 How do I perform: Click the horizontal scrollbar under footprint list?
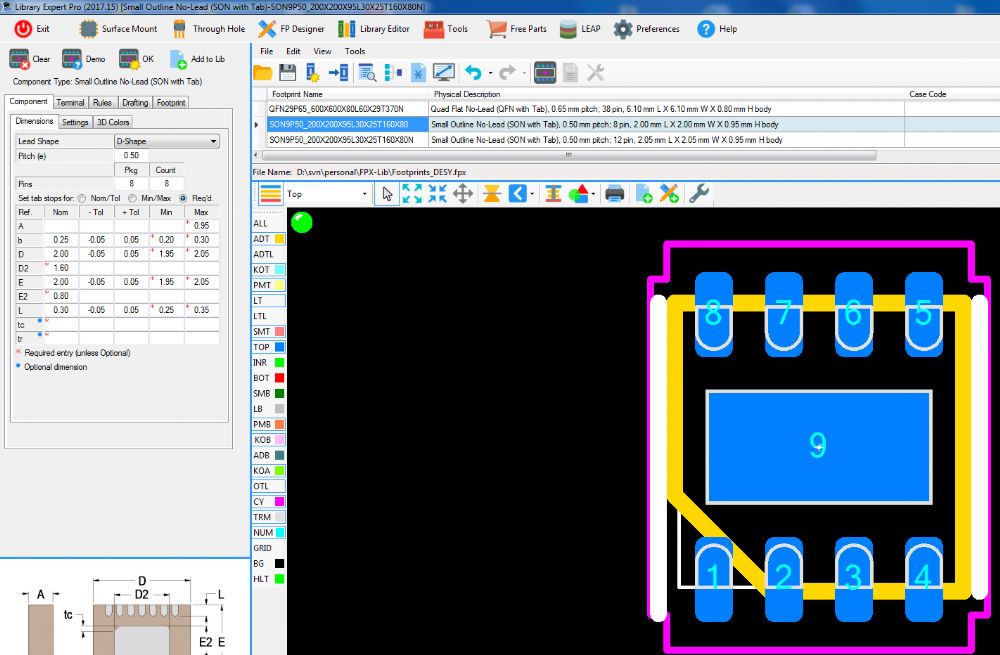[568, 155]
